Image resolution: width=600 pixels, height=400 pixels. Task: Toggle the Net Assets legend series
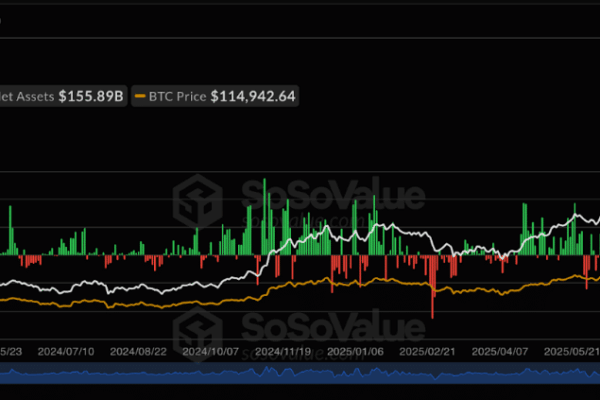30,97
